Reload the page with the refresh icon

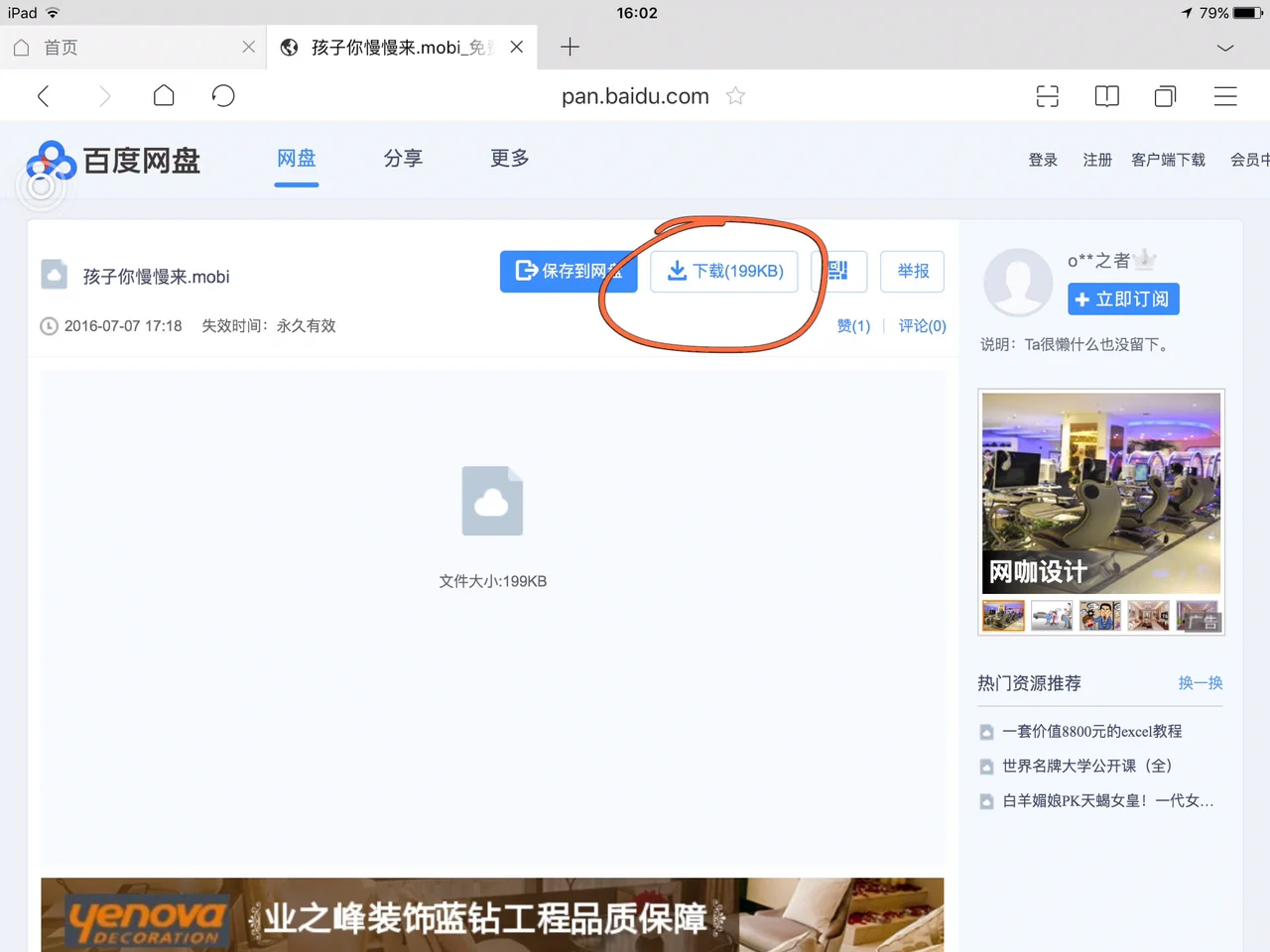tap(223, 95)
